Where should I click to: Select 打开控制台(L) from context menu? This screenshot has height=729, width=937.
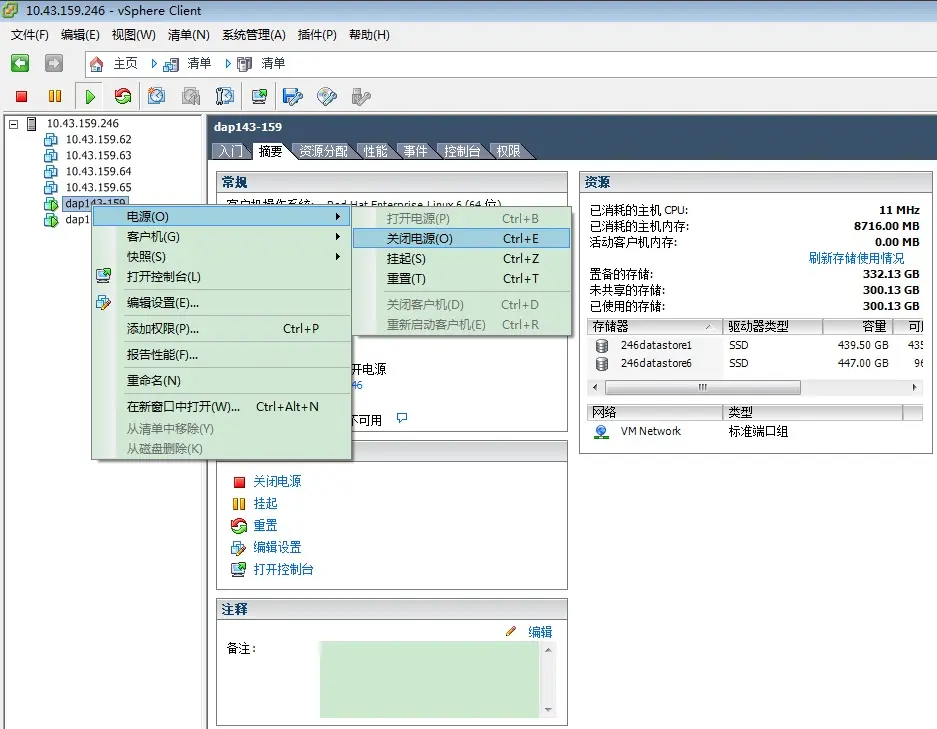click(222, 277)
